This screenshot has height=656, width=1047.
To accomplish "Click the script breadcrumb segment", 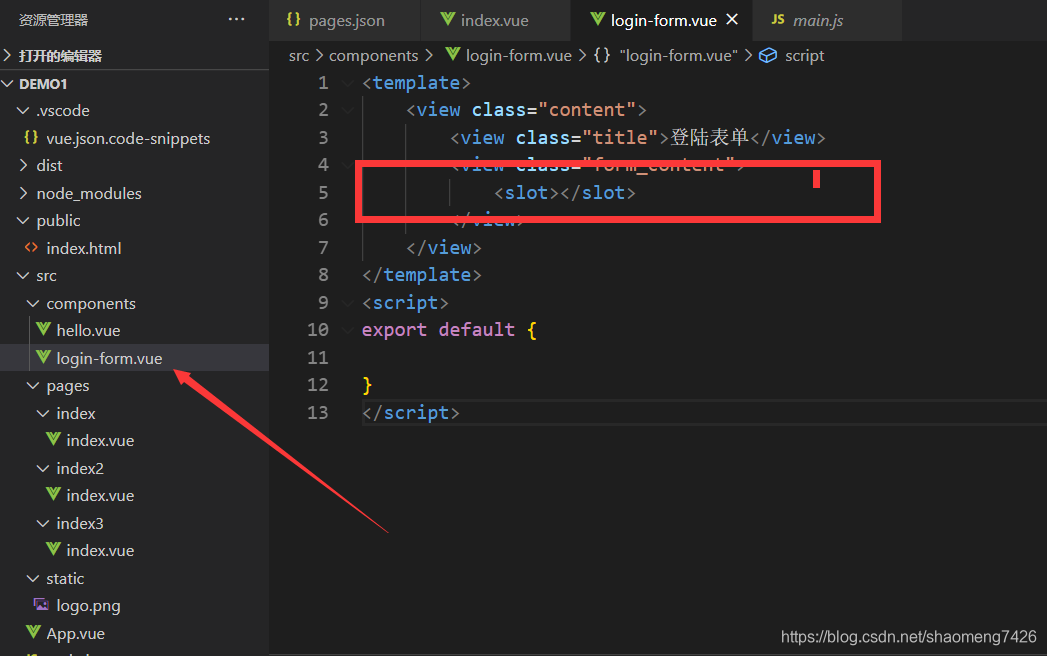I will tap(804, 55).
